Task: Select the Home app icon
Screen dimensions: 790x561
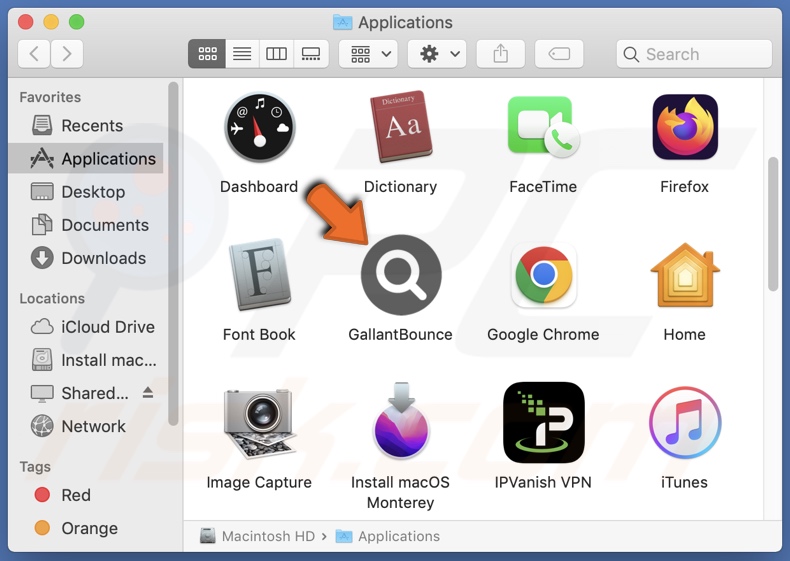Action: pos(685,275)
